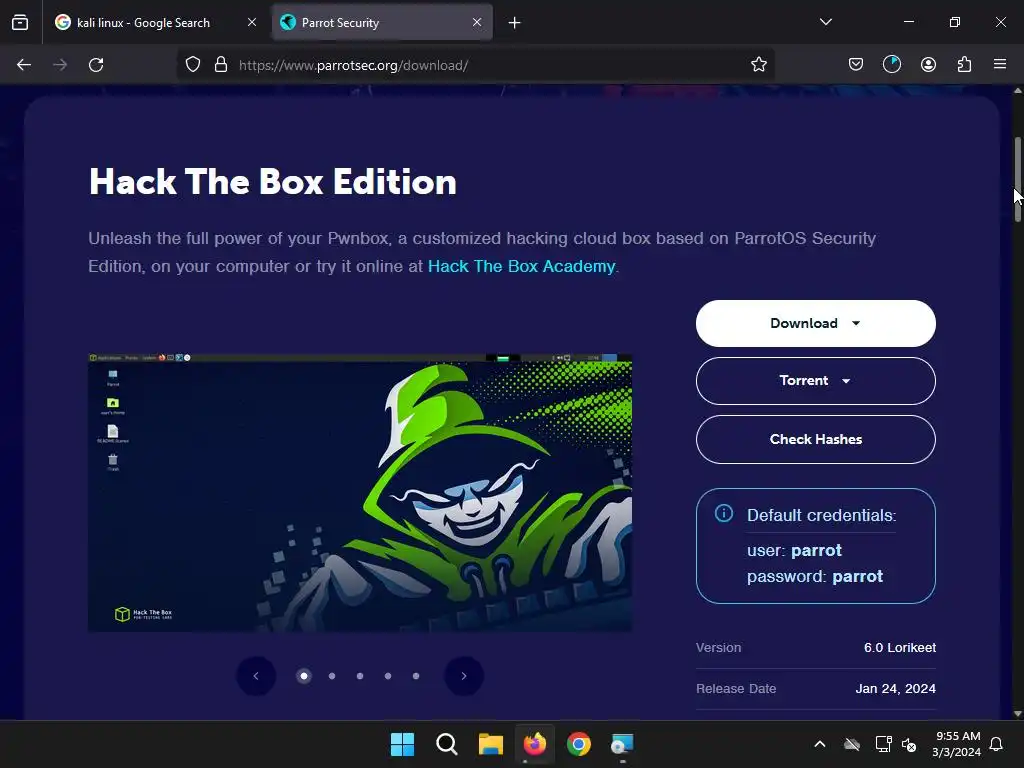Select the fourth carousel dot
The height and width of the screenshot is (768, 1024).
click(x=388, y=676)
